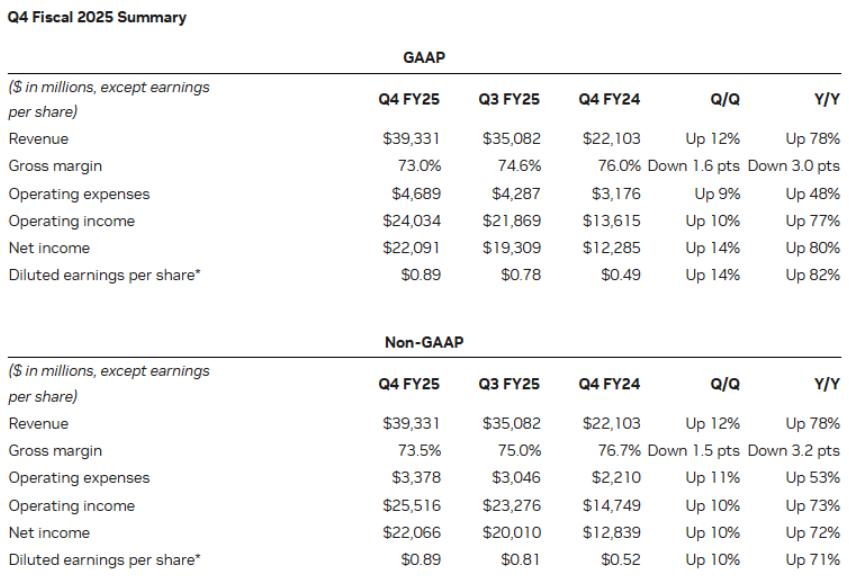Select GAAP operating income value $24,034

click(411, 221)
